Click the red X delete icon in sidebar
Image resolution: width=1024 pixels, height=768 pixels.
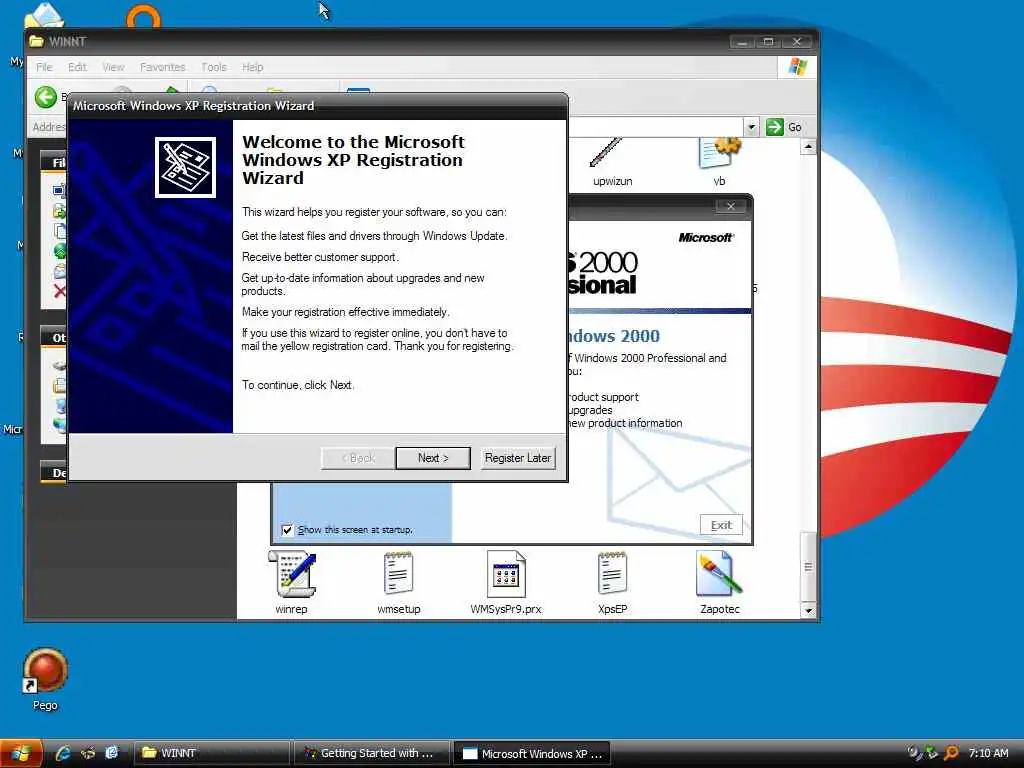59,291
